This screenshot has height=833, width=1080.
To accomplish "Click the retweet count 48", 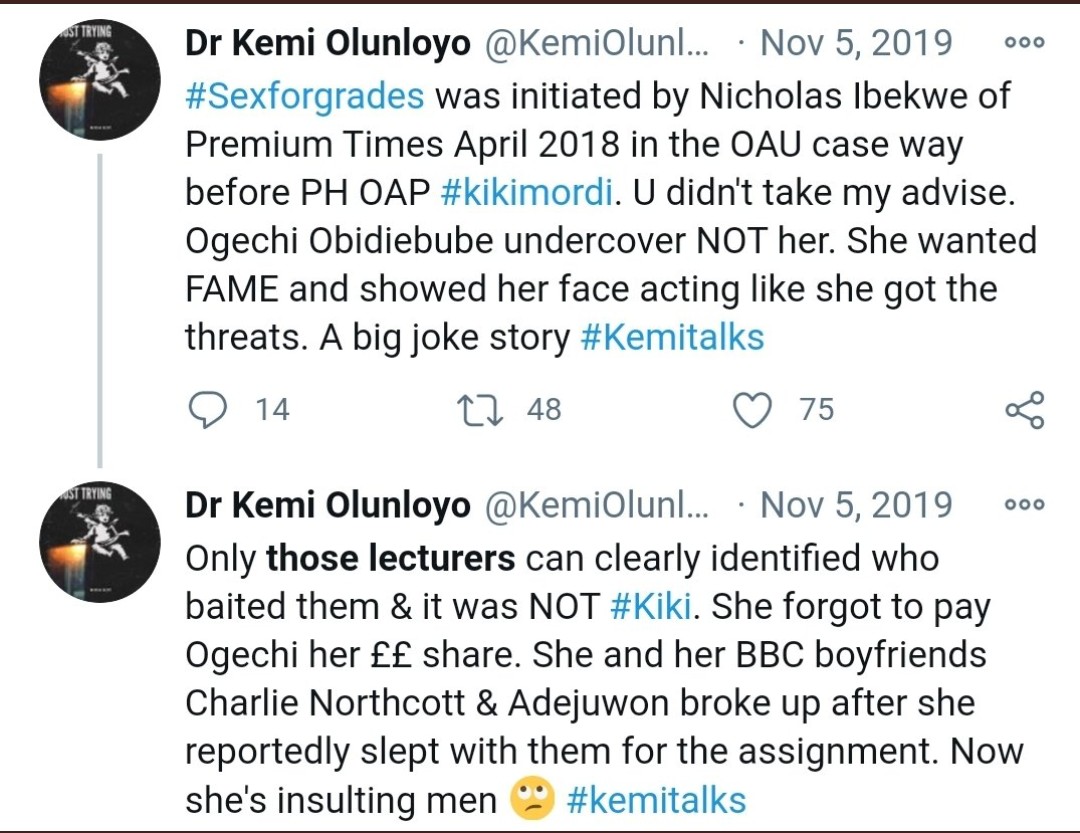I will pyautogui.click(x=544, y=410).
